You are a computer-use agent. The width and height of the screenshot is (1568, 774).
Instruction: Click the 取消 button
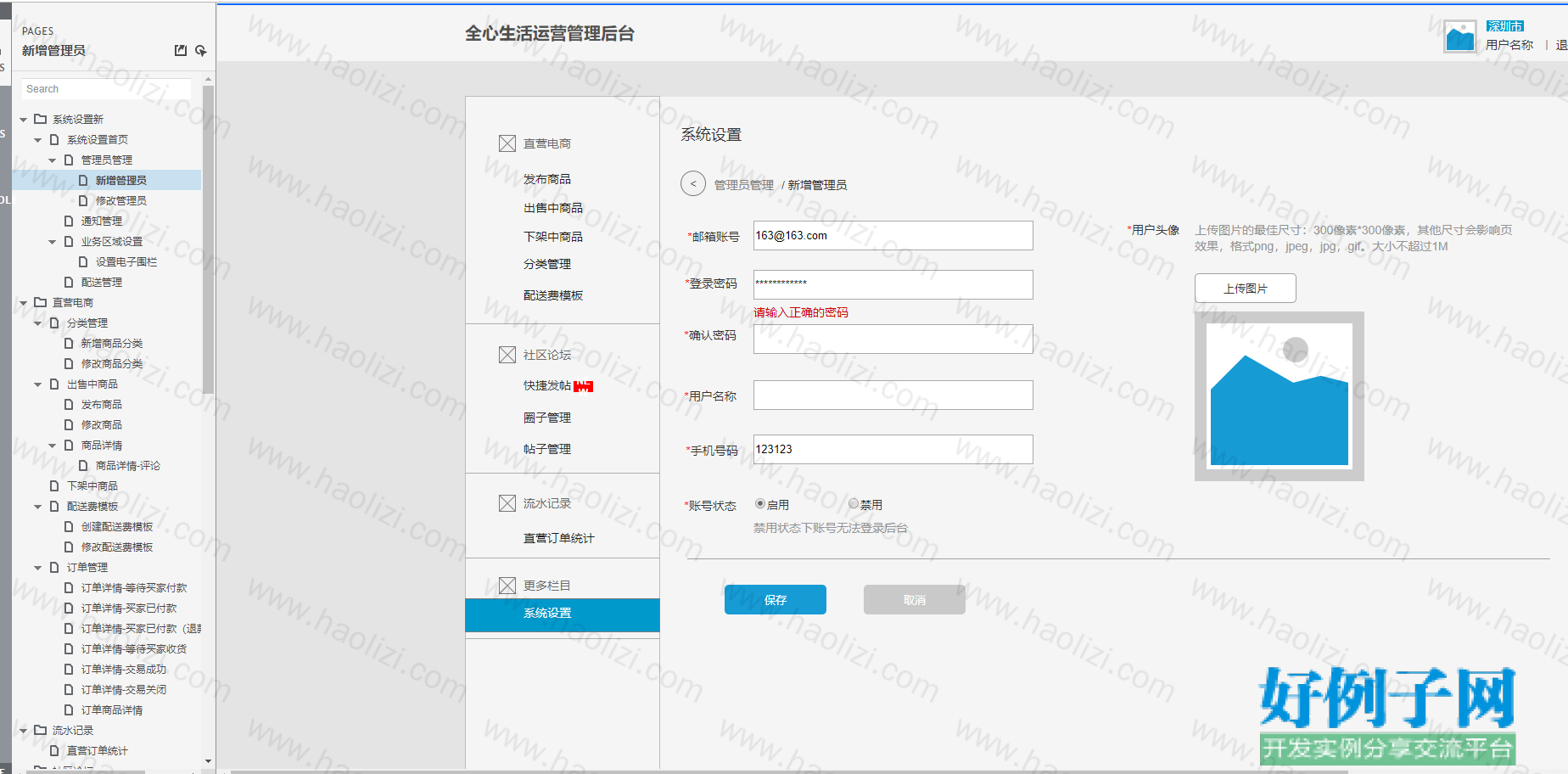(915, 599)
